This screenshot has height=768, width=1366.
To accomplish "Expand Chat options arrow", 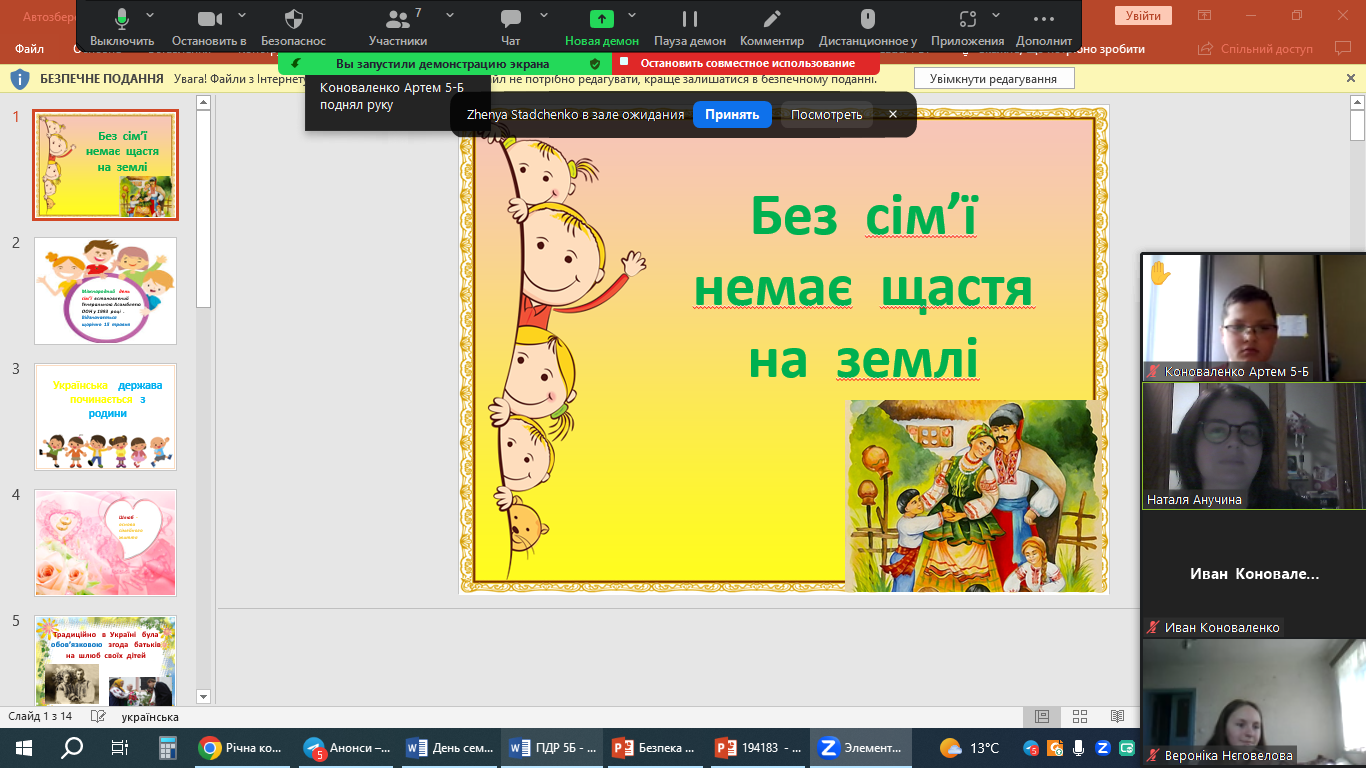I will pos(544,15).
